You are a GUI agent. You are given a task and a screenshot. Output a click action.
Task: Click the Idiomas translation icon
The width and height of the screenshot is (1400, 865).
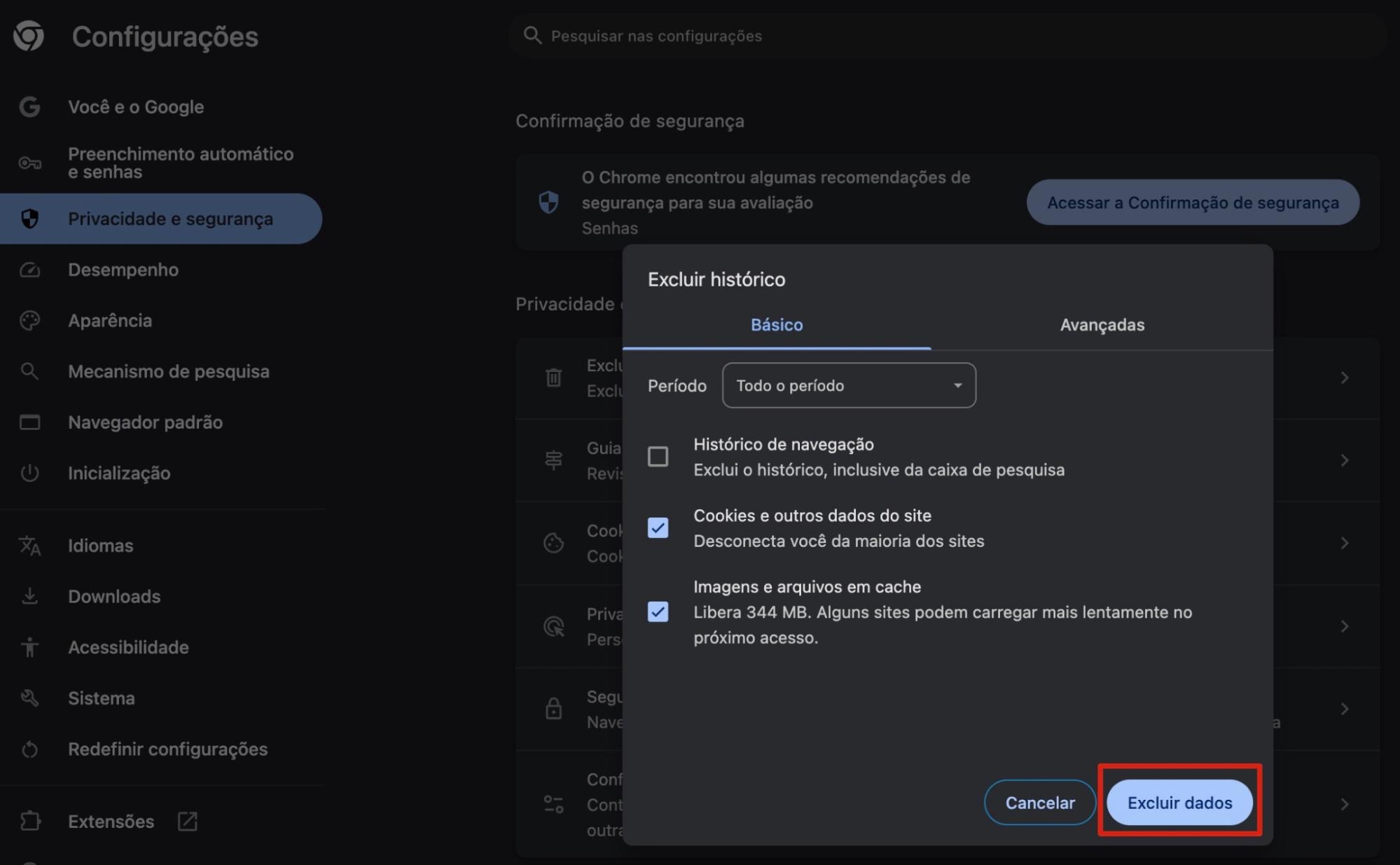29,546
